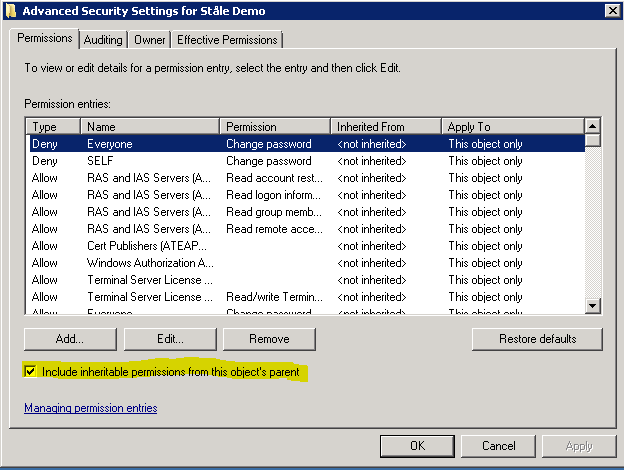This screenshot has height=470, width=624.
Task: Switch to the Auditing tab
Action: point(103,40)
